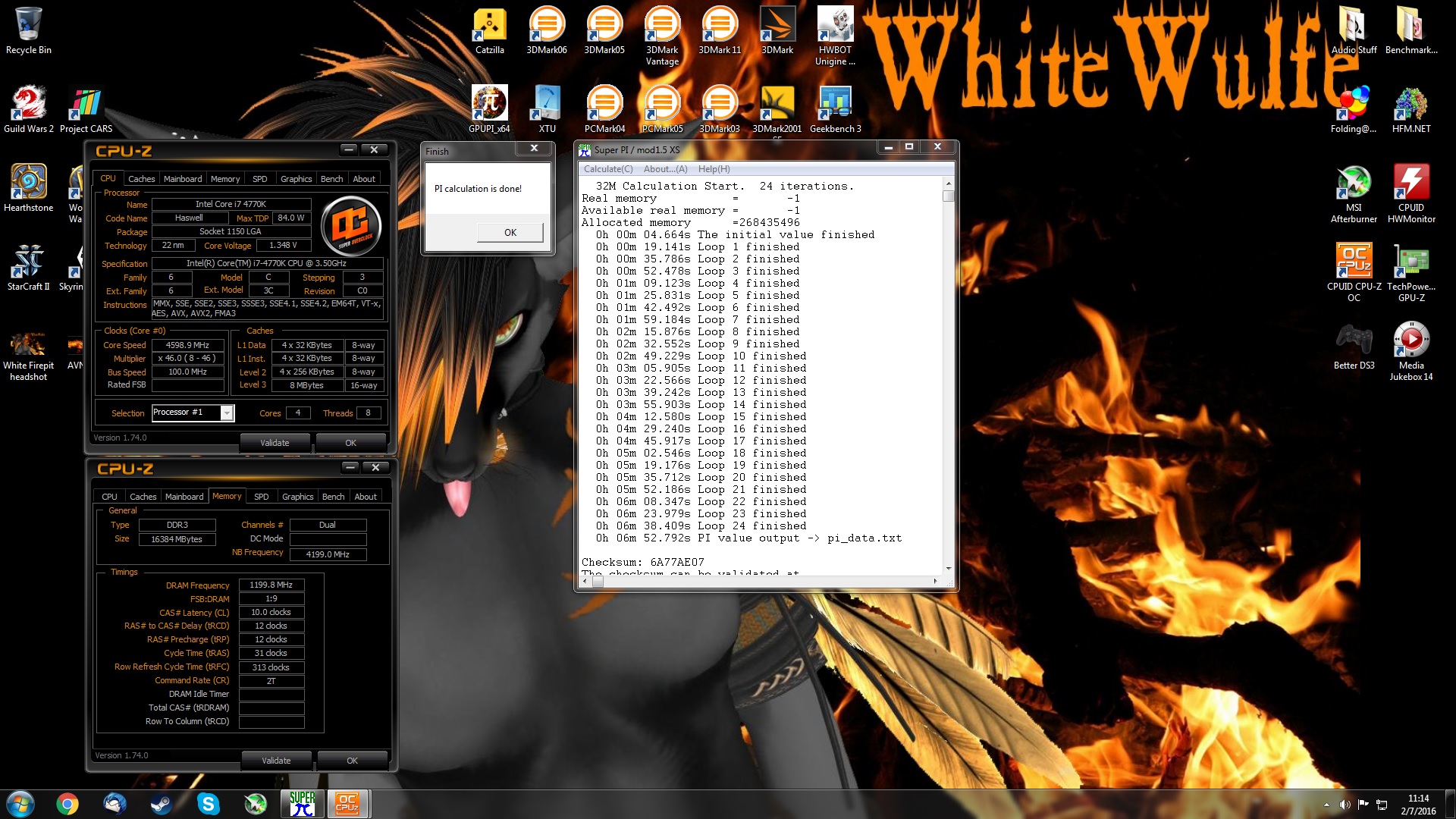Switch to Caches tab in upper CPU-Z
This screenshot has width=1456, height=819.
click(141, 179)
